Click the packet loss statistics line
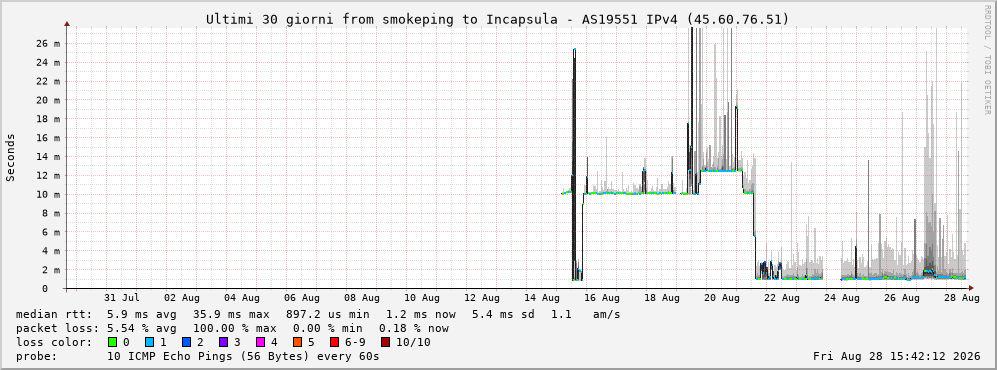 click(232, 328)
